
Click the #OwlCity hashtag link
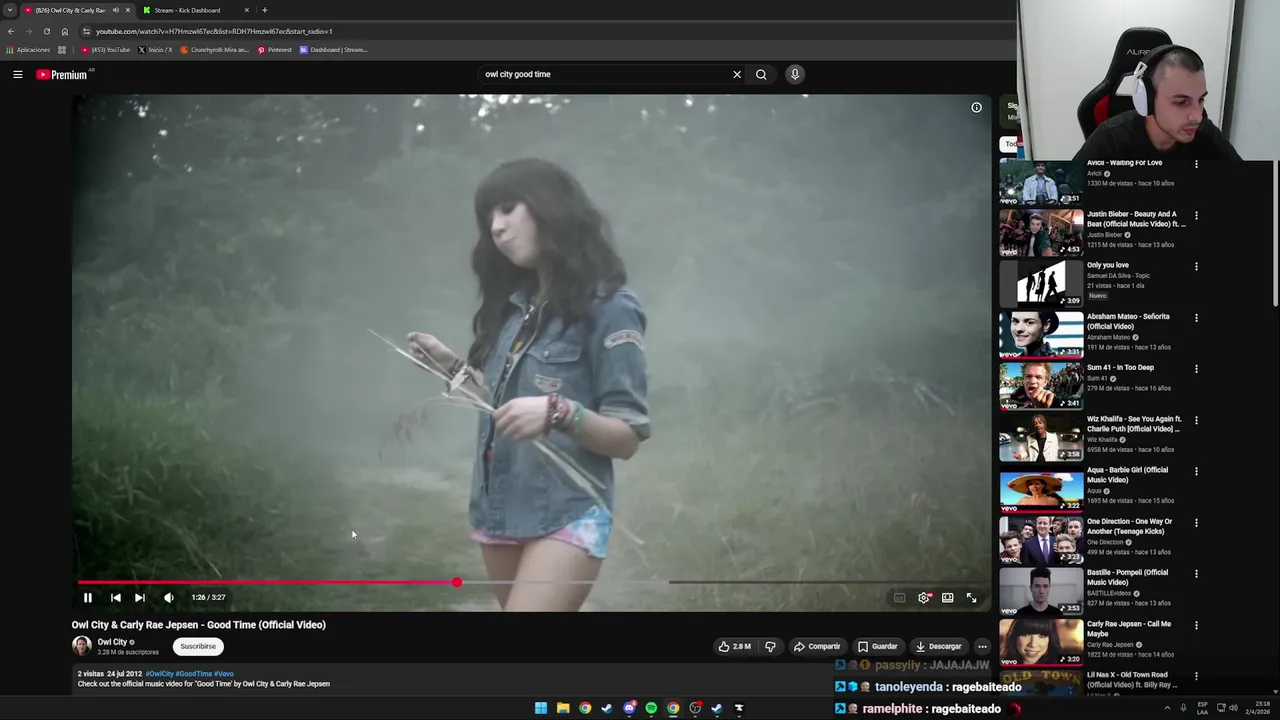click(x=159, y=674)
